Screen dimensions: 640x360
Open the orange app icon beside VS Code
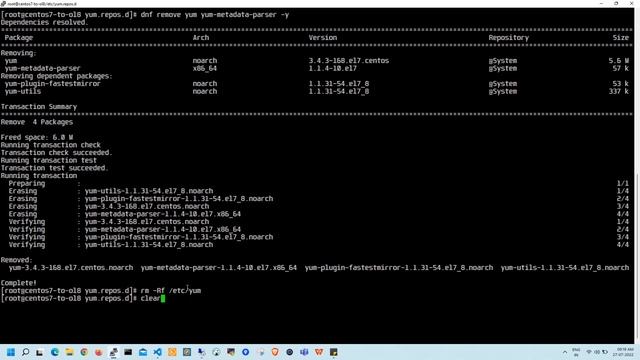(172, 352)
